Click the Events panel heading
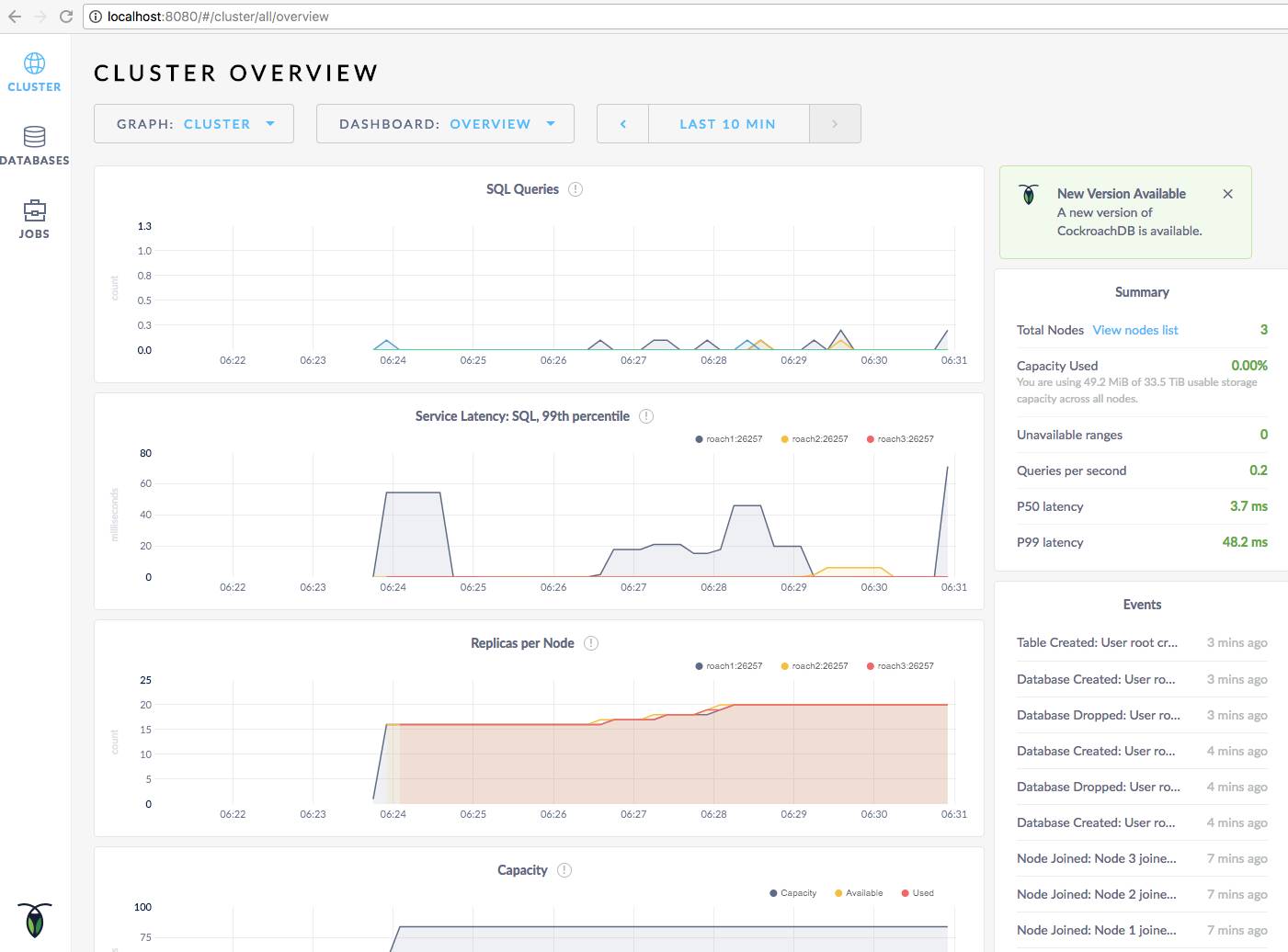The width and height of the screenshot is (1288, 952). click(1142, 605)
